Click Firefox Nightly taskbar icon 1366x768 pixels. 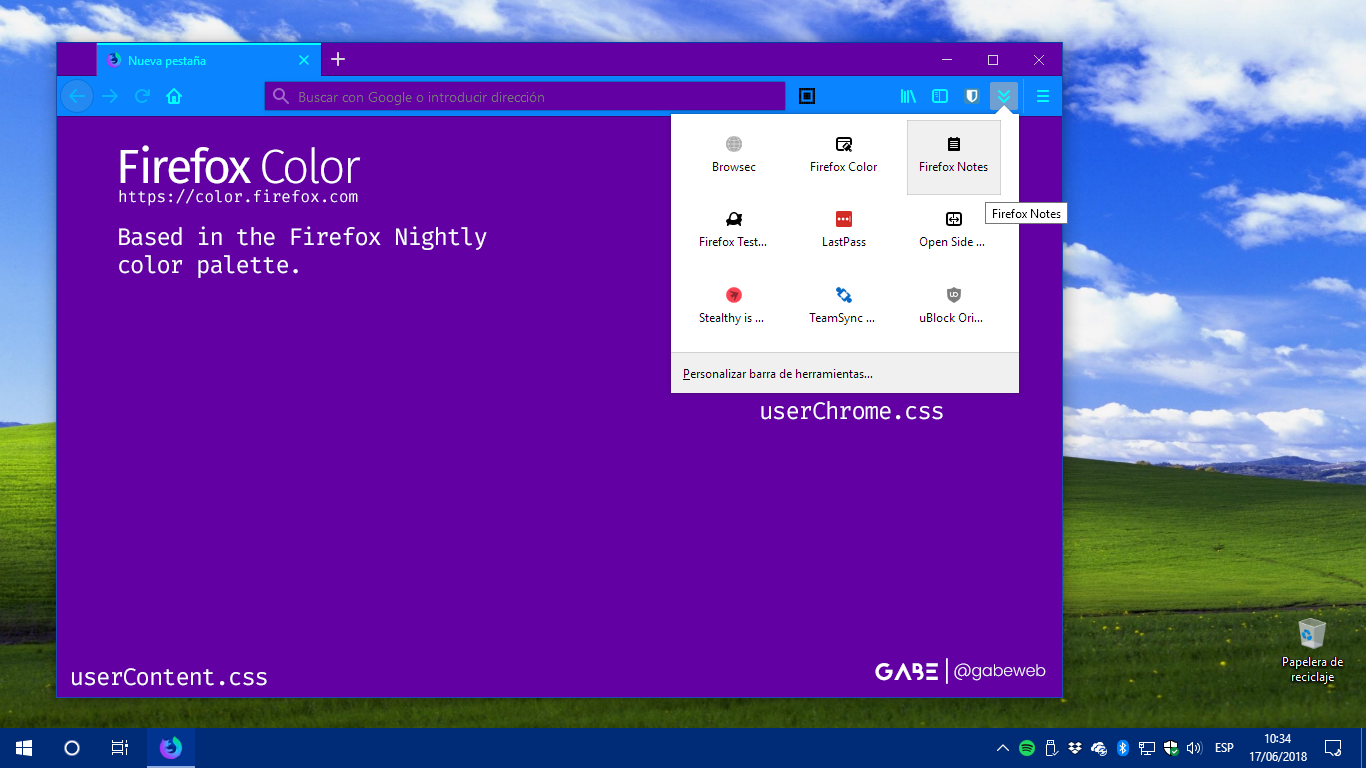coord(171,748)
